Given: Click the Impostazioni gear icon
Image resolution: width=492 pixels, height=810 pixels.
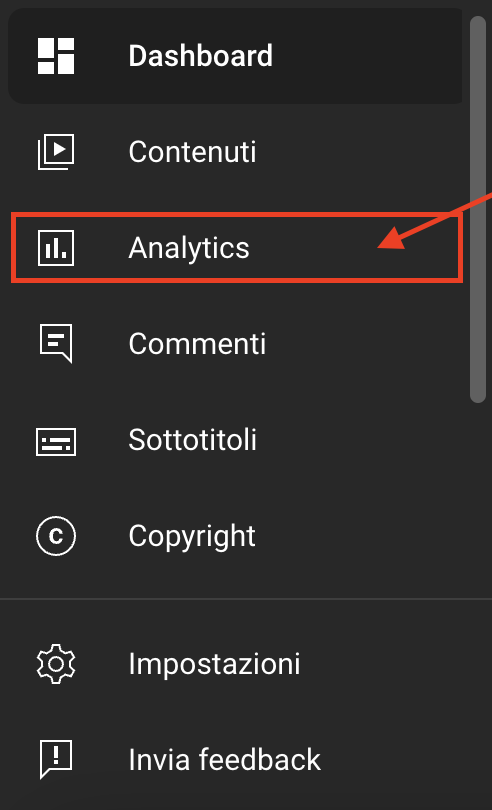Looking at the screenshot, I should 56,664.
